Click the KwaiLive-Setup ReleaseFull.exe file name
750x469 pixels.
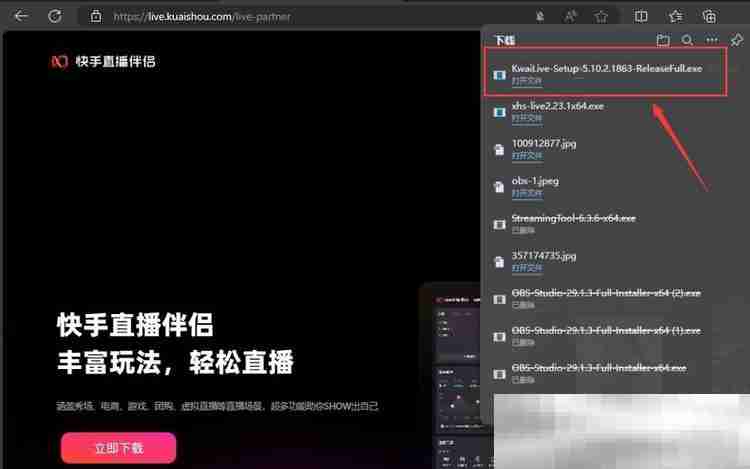point(607,68)
